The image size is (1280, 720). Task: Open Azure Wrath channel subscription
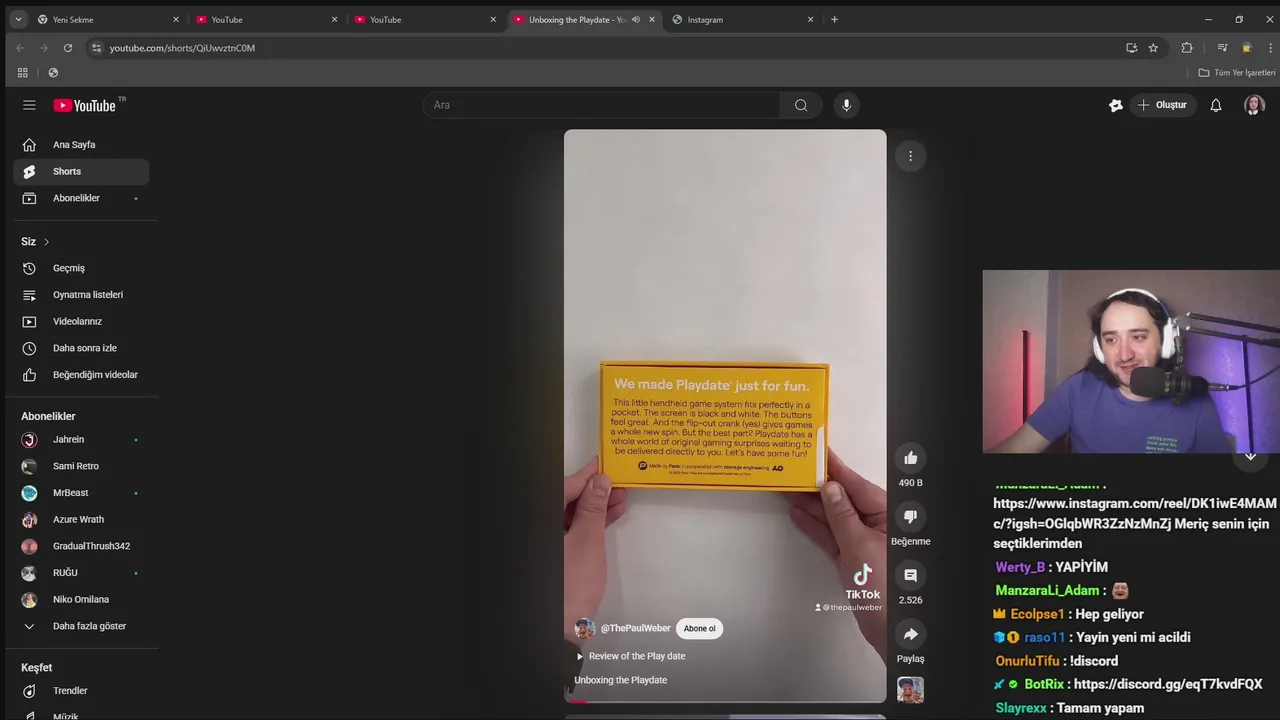(x=81, y=519)
